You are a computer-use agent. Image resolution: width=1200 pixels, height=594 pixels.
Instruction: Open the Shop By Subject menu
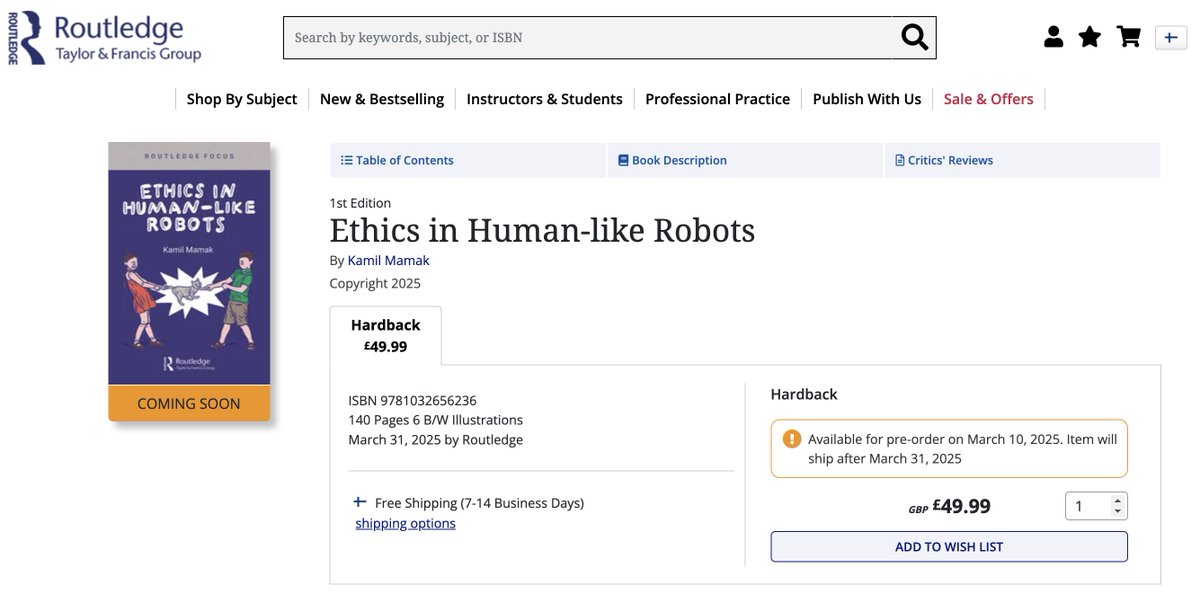[x=241, y=99]
